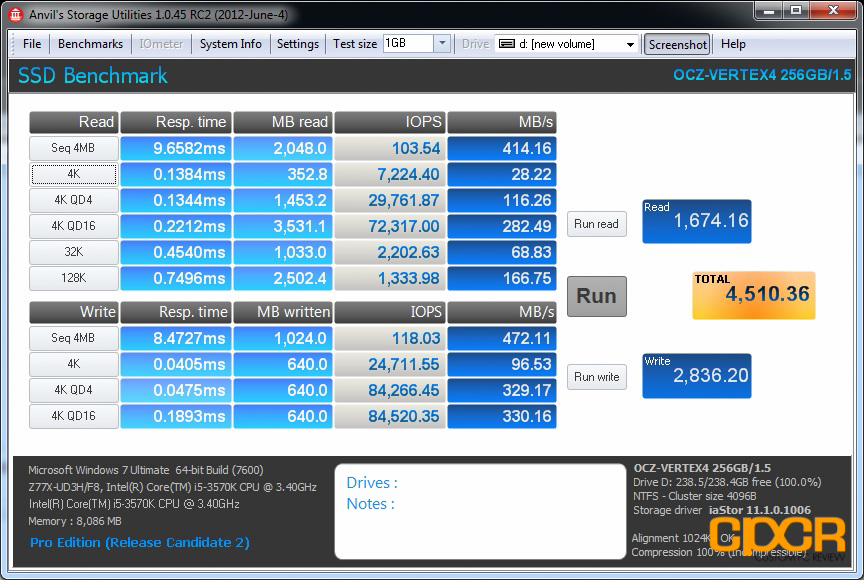Viewport: 864px width, 580px height.
Task: Select the read 4K test button
Action: [x=73, y=175]
